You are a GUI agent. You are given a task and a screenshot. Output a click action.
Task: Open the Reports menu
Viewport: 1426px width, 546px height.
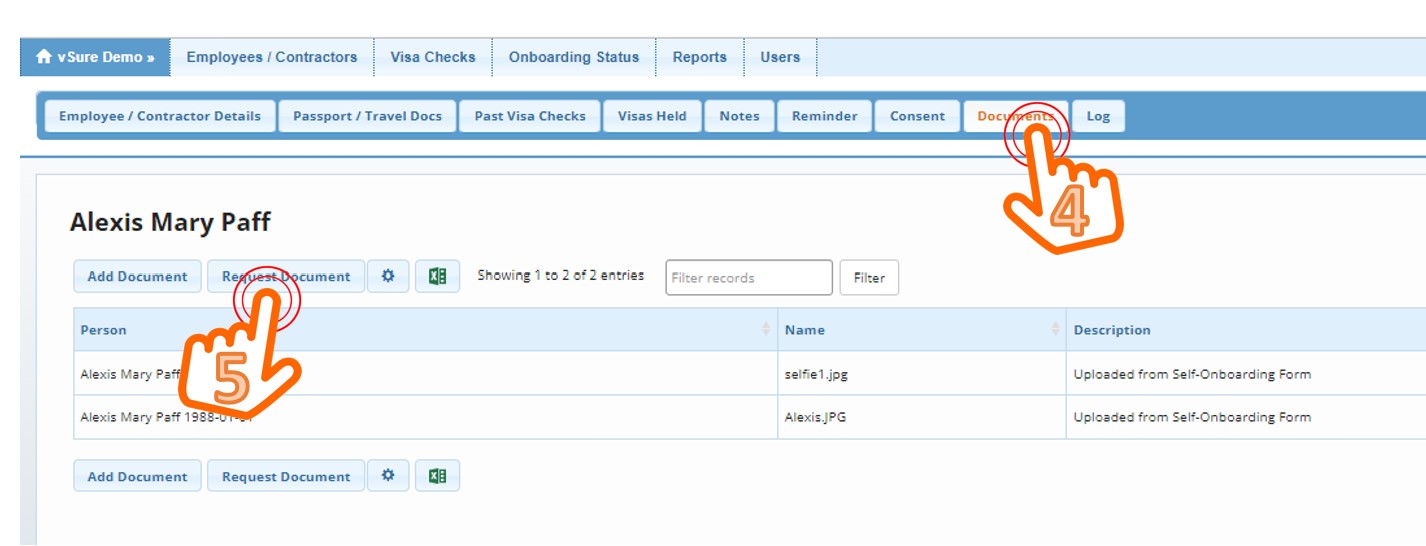coord(700,57)
